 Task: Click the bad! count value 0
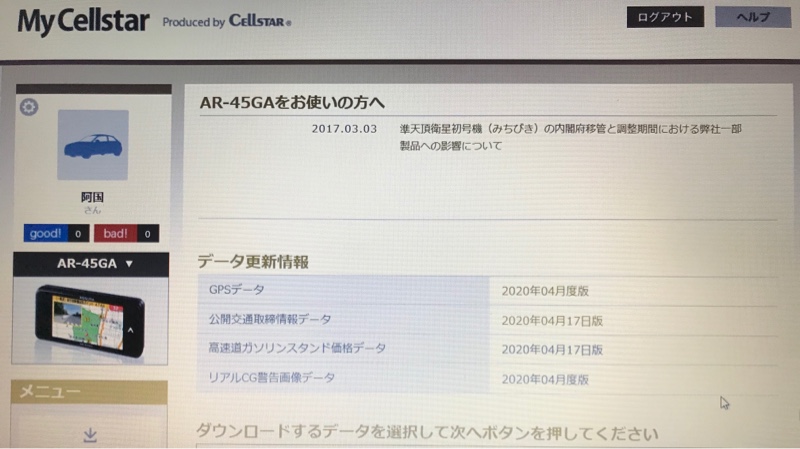click(147, 234)
